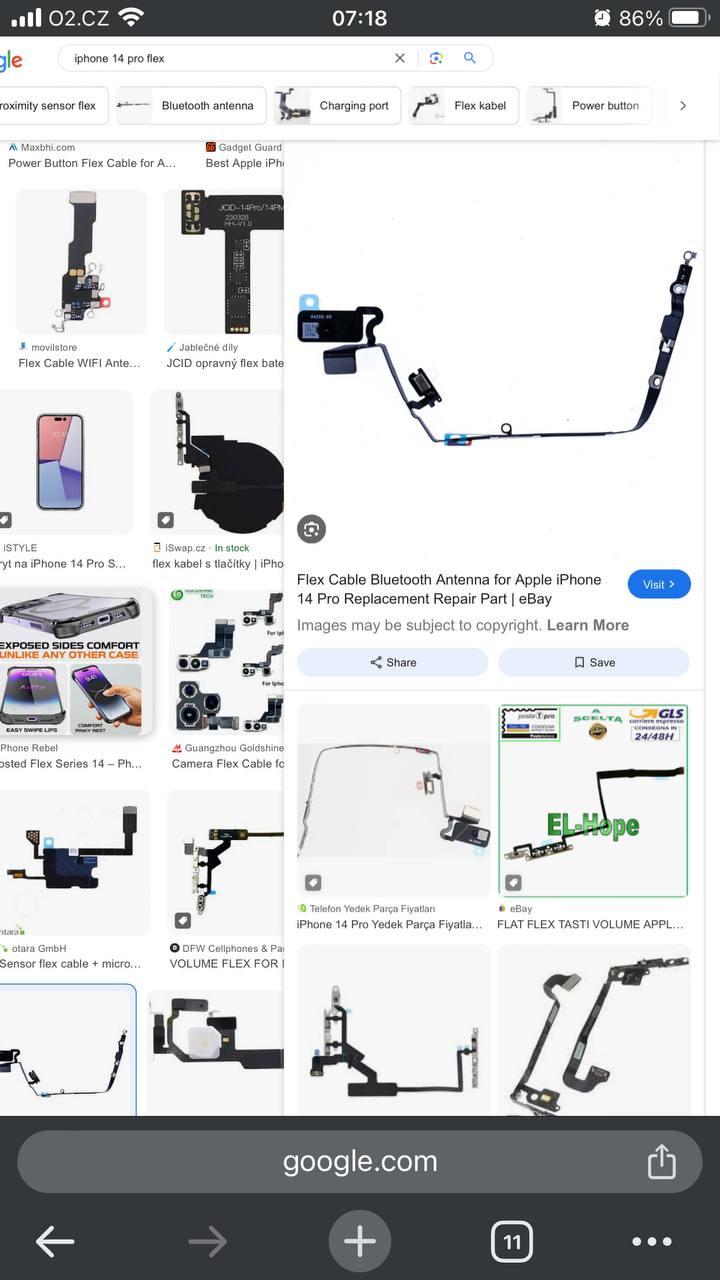
Task: Save the image with the Save button
Action: coord(594,662)
